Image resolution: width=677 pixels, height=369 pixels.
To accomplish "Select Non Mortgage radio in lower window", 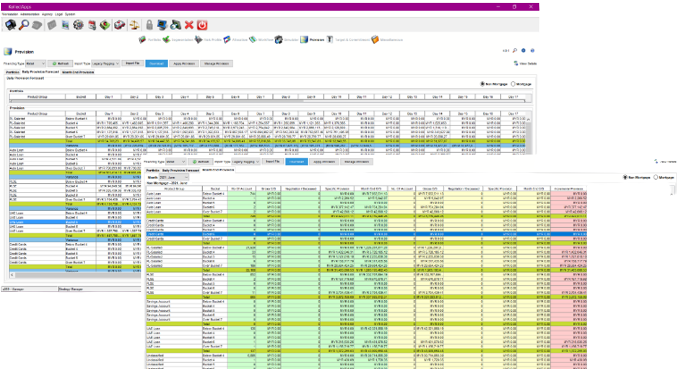I will tap(625, 177).
